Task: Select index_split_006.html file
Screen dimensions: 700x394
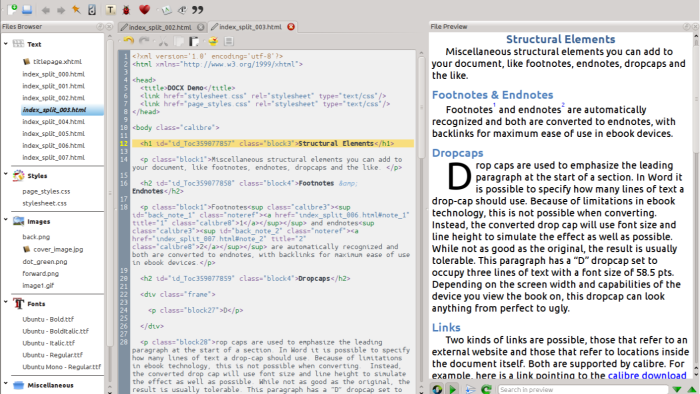Action: [54, 145]
